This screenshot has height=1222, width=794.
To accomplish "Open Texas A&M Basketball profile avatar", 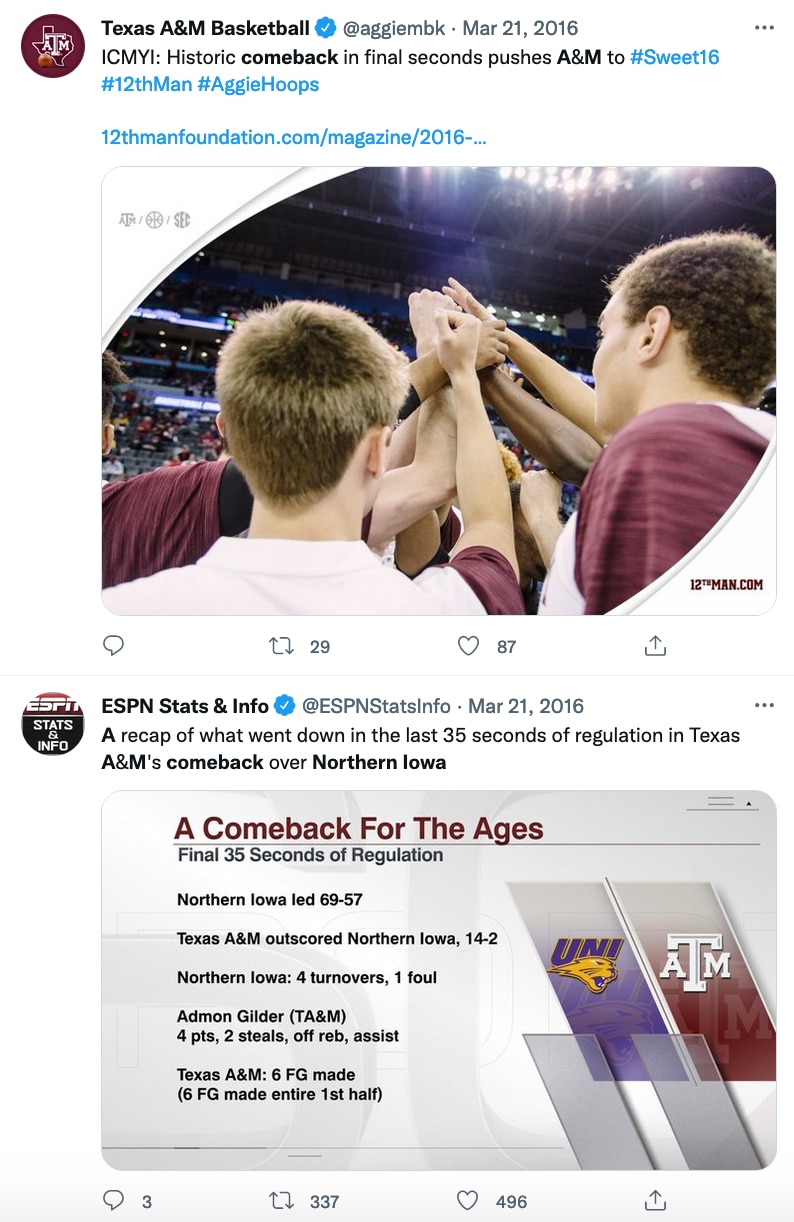I will (53, 46).
